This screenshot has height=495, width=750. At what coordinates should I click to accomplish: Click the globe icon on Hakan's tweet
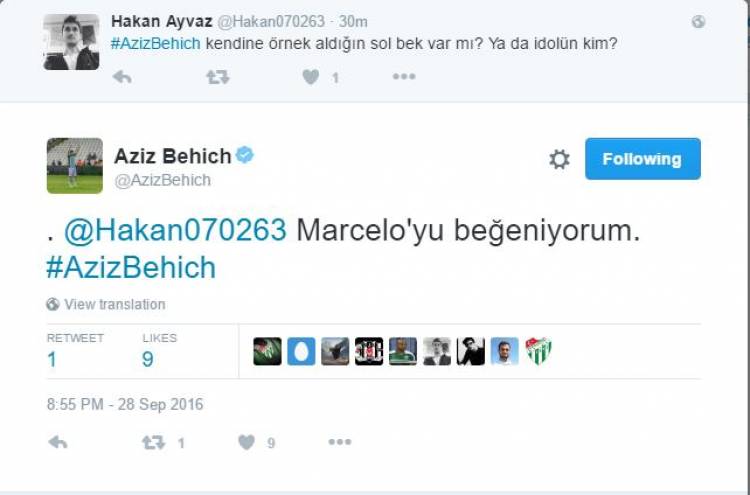[x=698, y=21]
